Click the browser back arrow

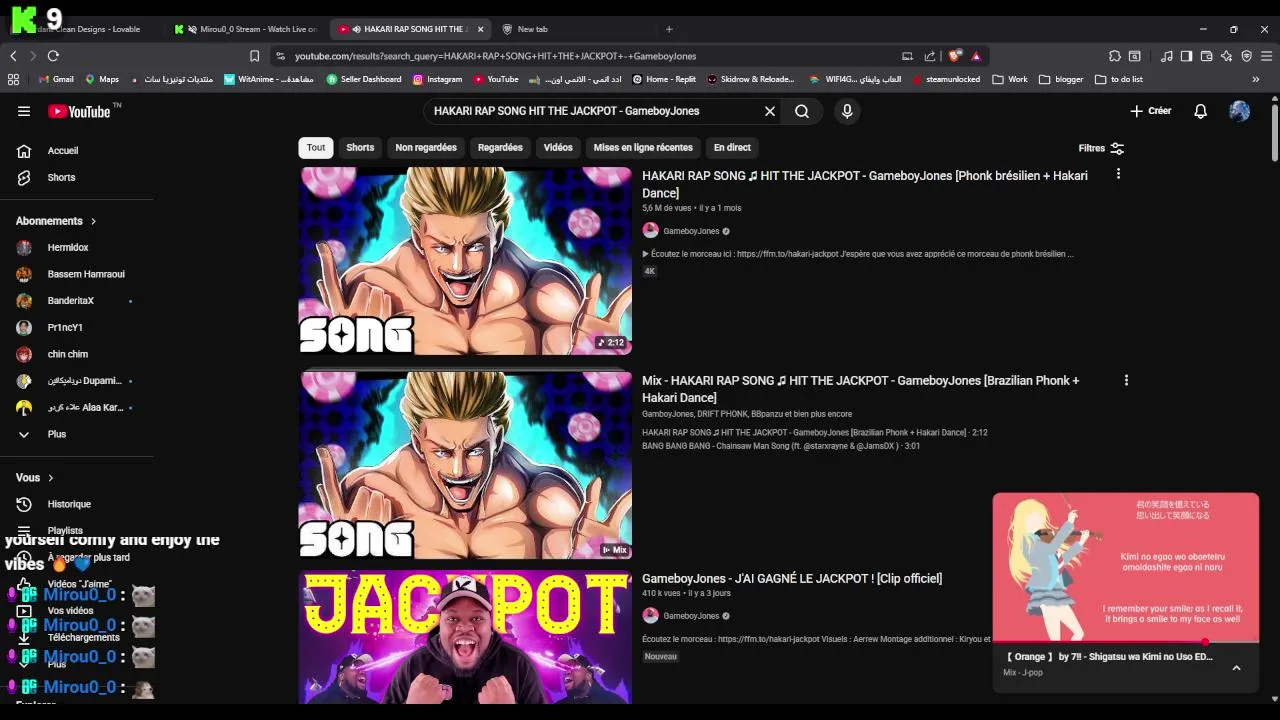click(13, 56)
